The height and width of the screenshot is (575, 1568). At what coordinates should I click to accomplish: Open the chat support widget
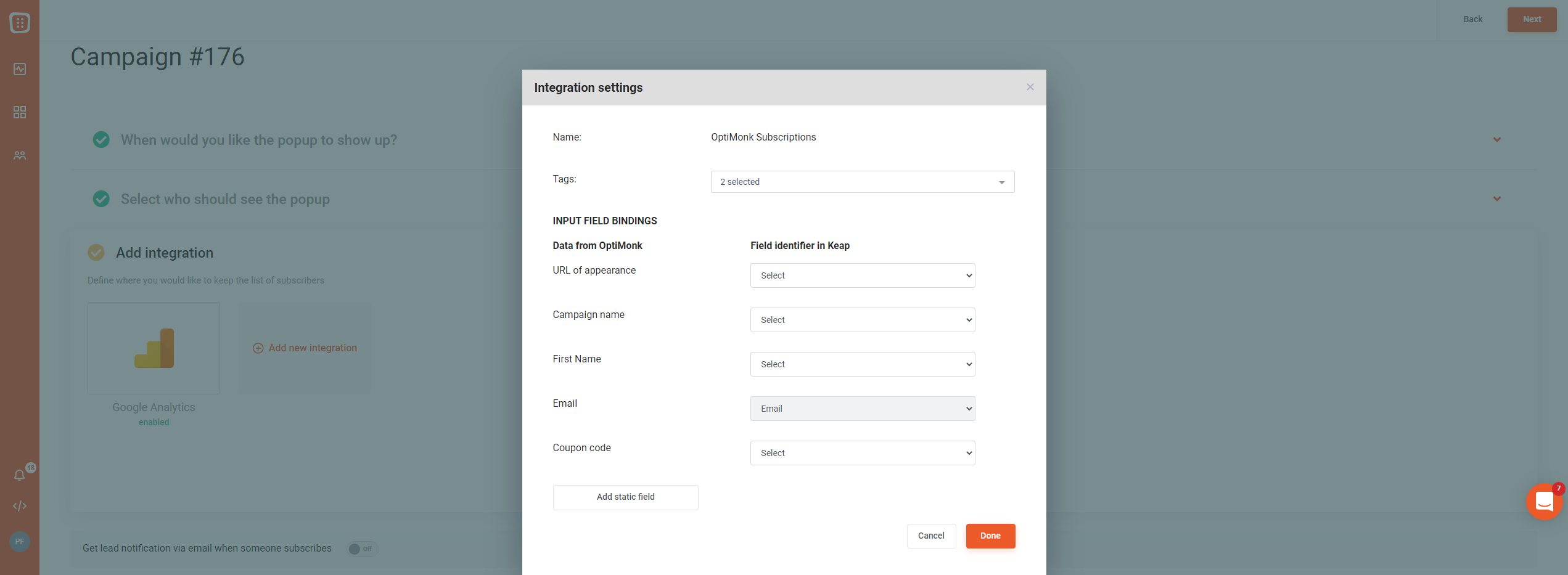[x=1544, y=502]
